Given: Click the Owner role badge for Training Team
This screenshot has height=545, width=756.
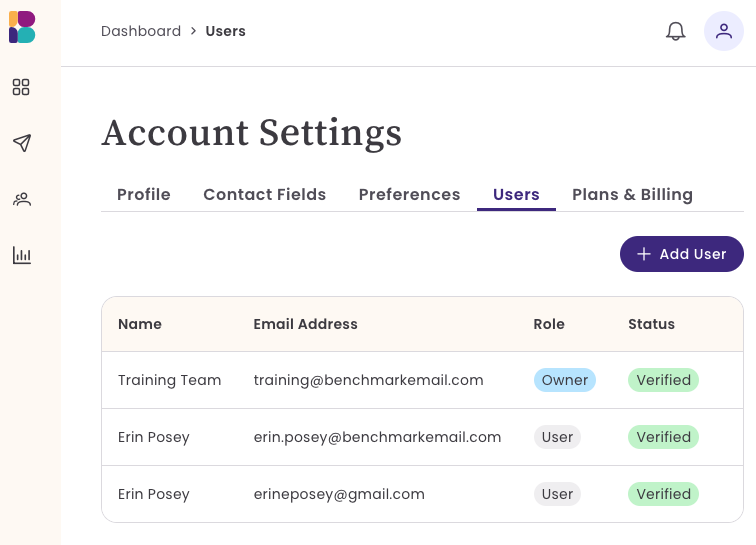Looking at the screenshot, I should pos(565,380).
